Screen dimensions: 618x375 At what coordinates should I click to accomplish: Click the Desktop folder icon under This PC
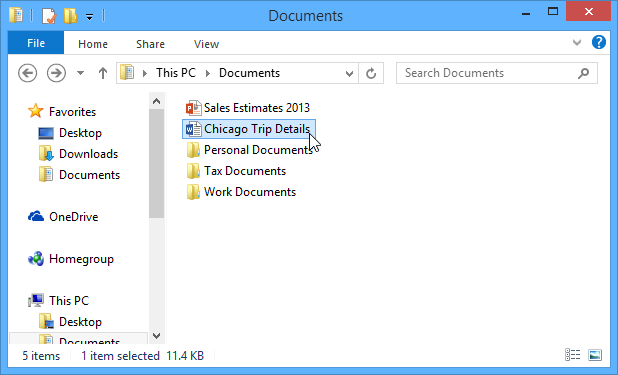(46, 322)
